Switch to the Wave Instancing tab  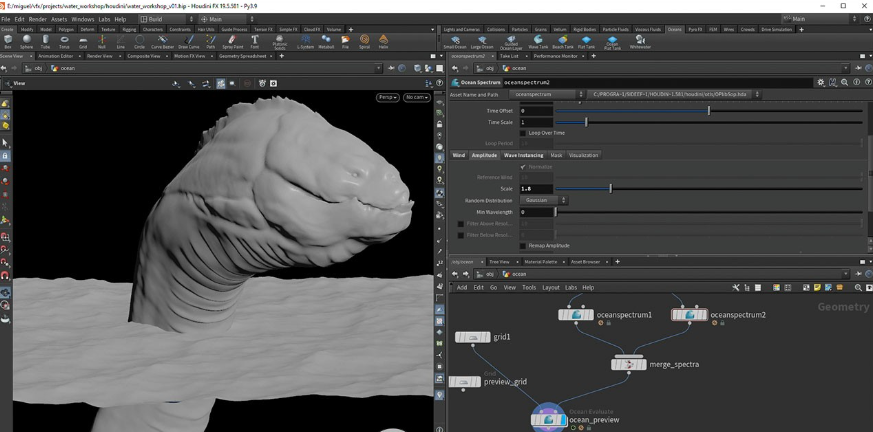[523, 155]
